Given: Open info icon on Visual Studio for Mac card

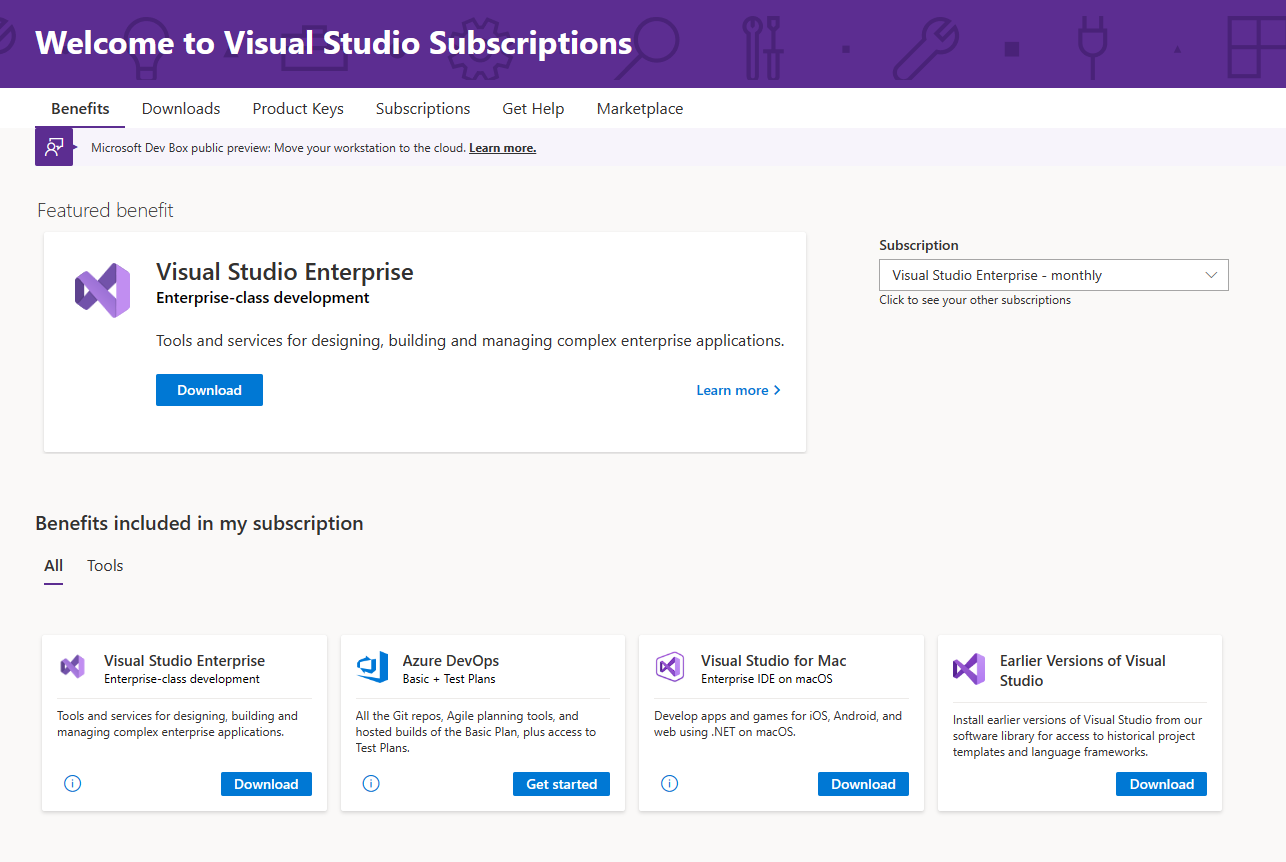Looking at the screenshot, I should click(670, 783).
